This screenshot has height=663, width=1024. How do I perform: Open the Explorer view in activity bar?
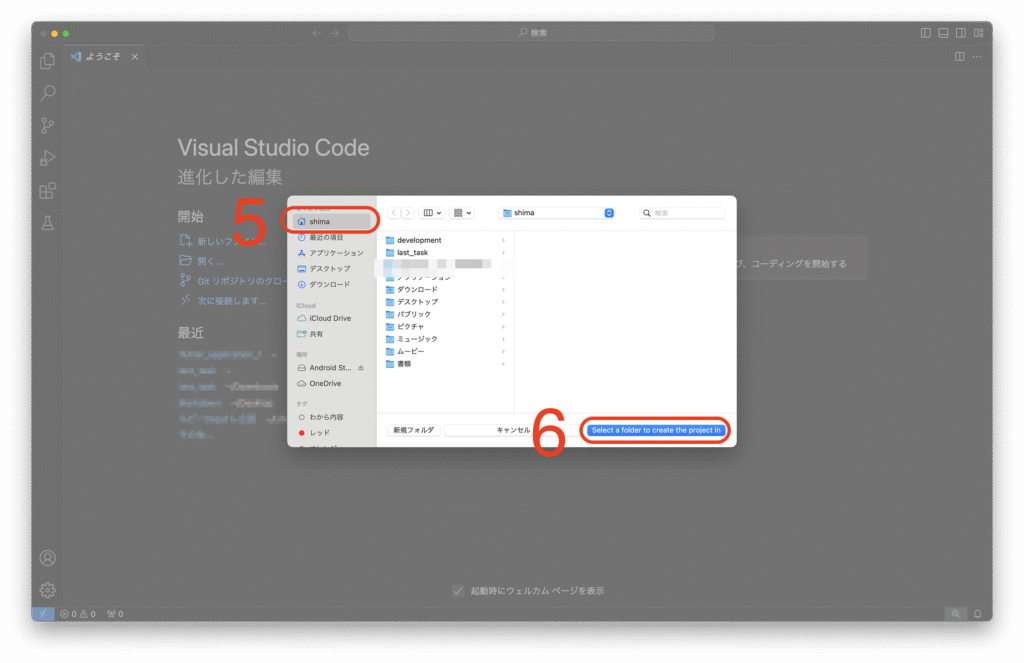48,61
